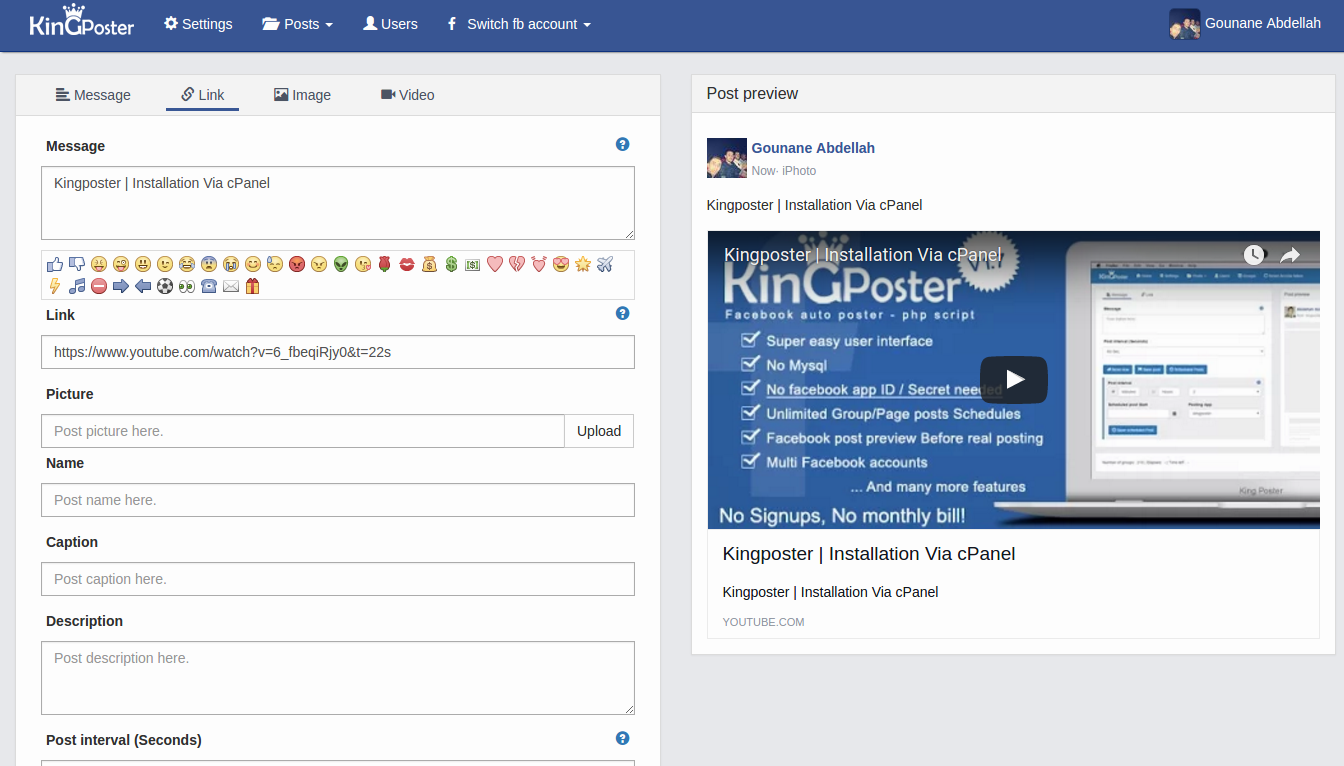Screen dimensions: 1344x766
Task: Click the Upload picture button
Action: click(x=599, y=431)
